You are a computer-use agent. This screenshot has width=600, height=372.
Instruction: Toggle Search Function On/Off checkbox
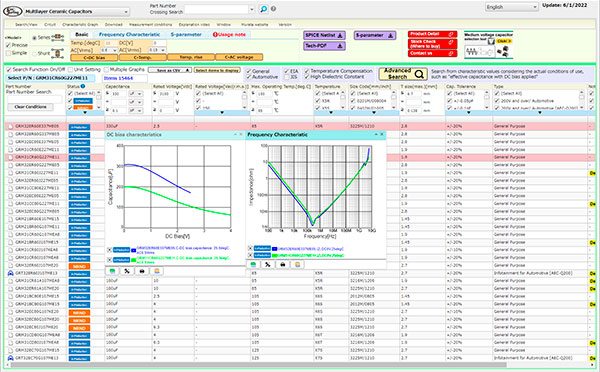(9, 70)
